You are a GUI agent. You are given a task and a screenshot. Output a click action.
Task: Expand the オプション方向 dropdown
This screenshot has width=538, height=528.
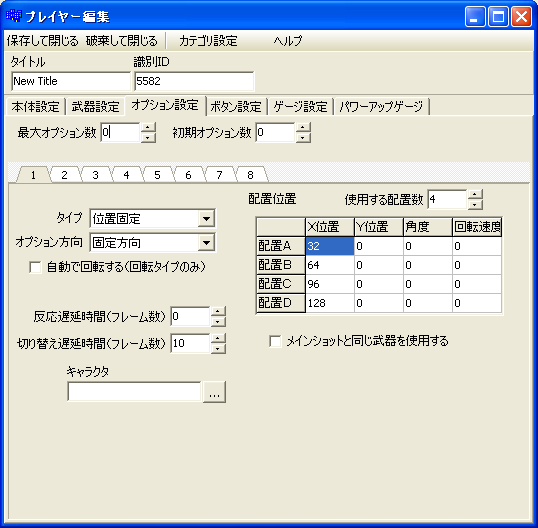(x=206, y=243)
